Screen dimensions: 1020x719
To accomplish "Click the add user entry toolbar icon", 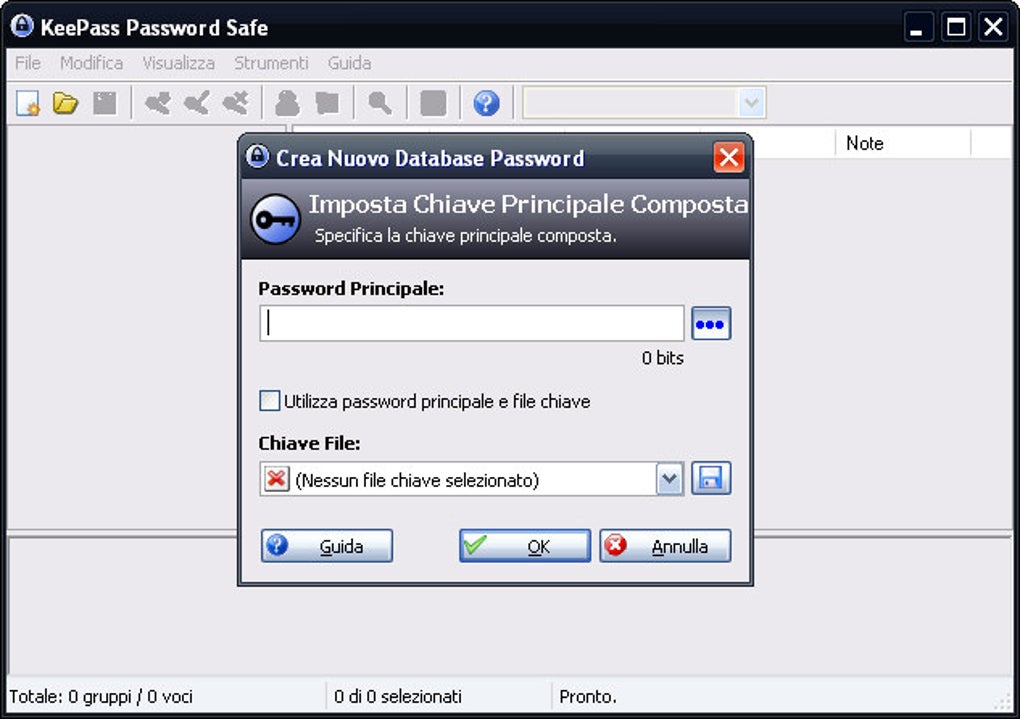I will click(287, 103).
